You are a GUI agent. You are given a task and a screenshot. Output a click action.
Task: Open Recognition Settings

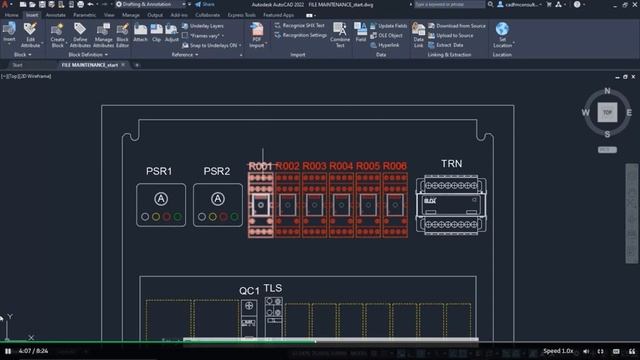coord(300,35)
